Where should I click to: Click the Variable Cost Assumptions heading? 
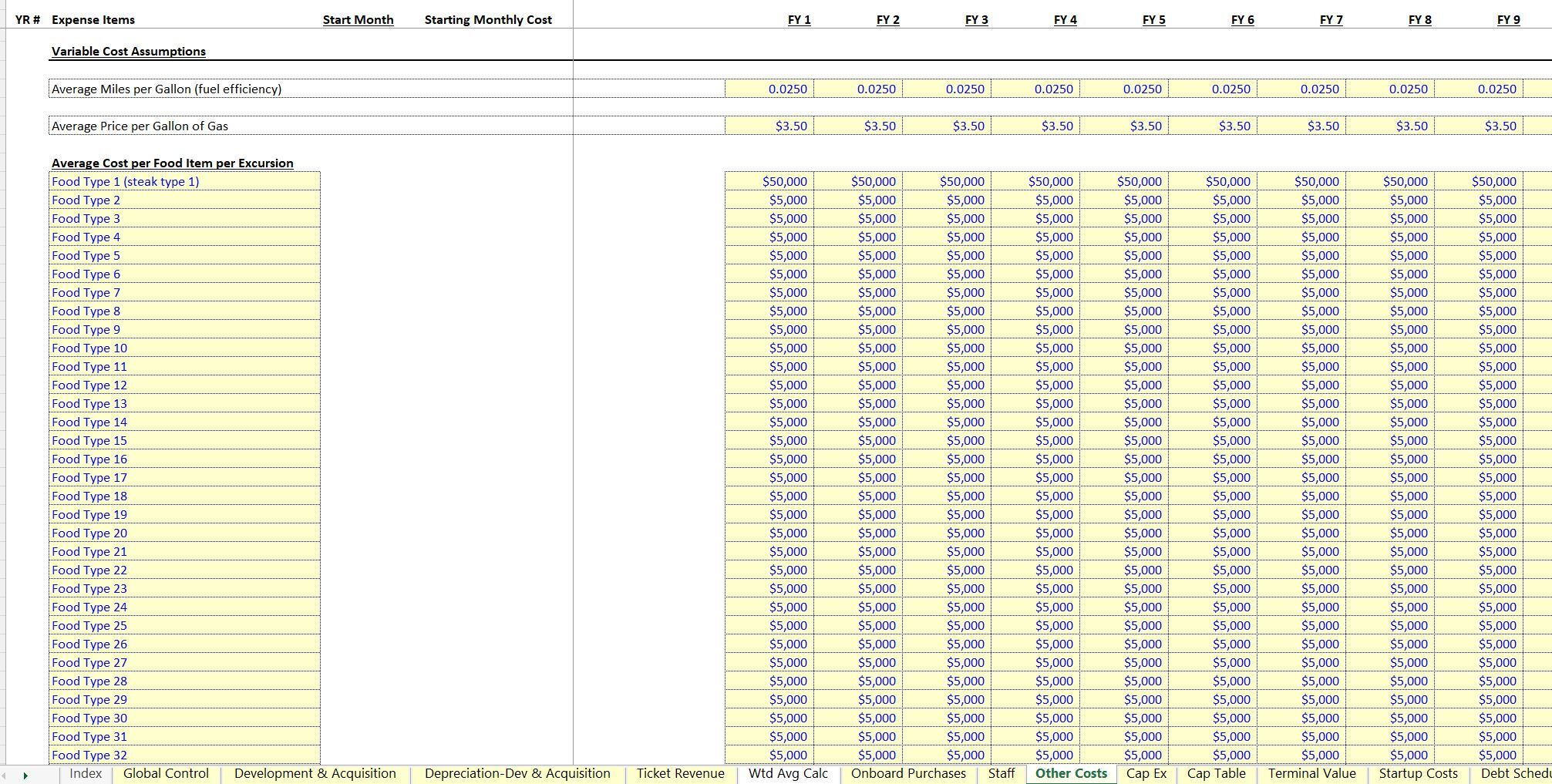pos(129,51)
